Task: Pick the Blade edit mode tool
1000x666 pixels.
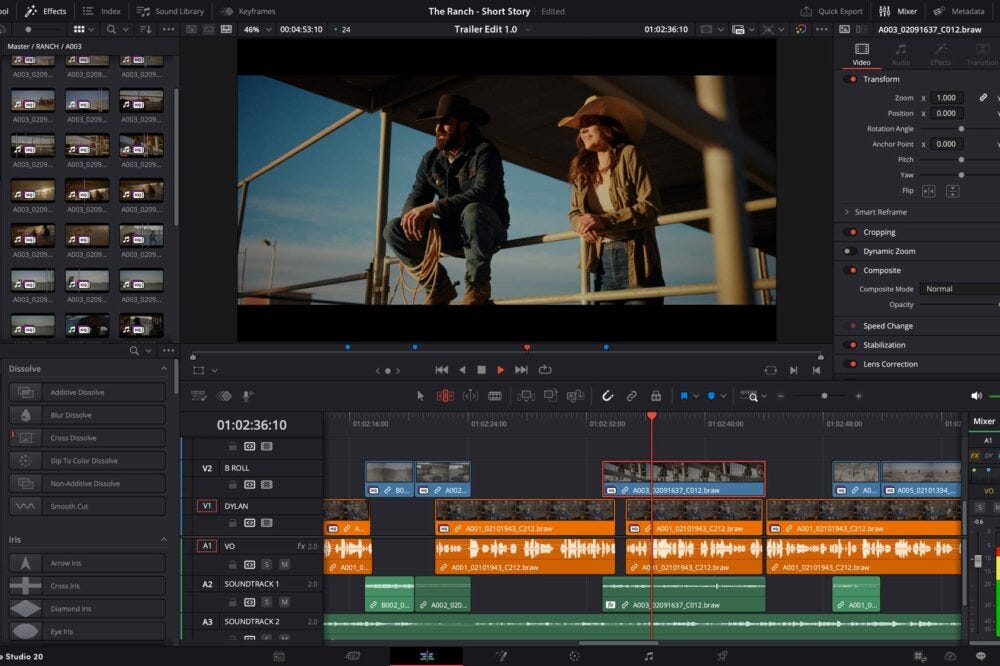Action: 495,396
